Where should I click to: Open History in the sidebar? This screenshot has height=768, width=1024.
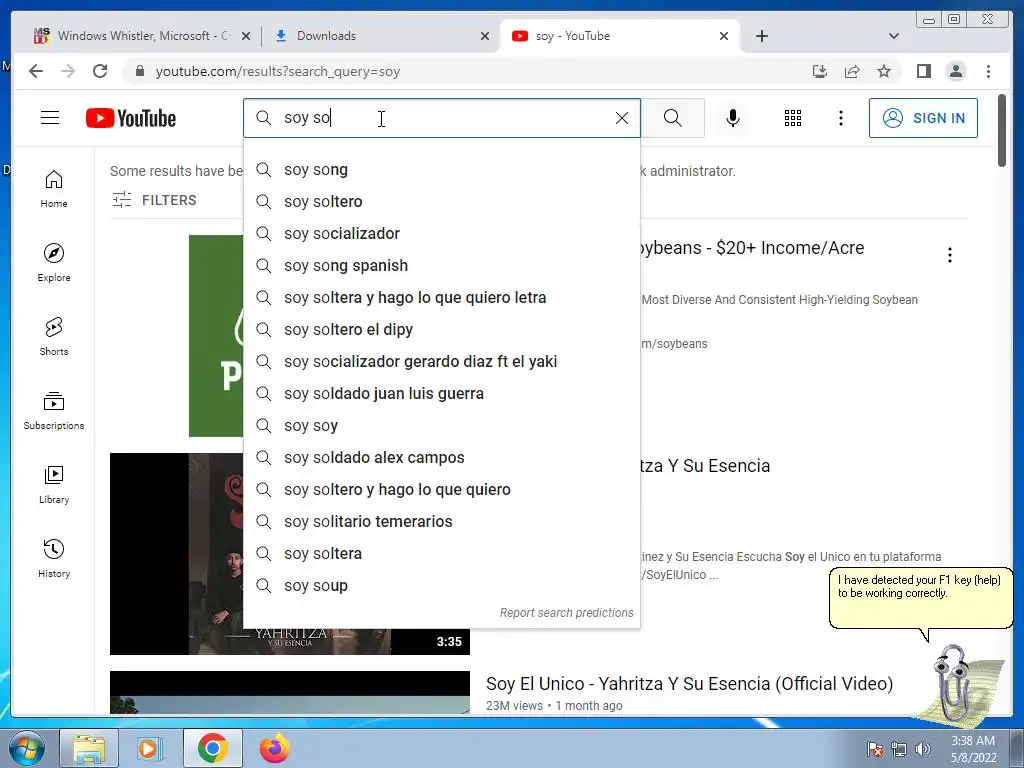(x=54, y=558)
